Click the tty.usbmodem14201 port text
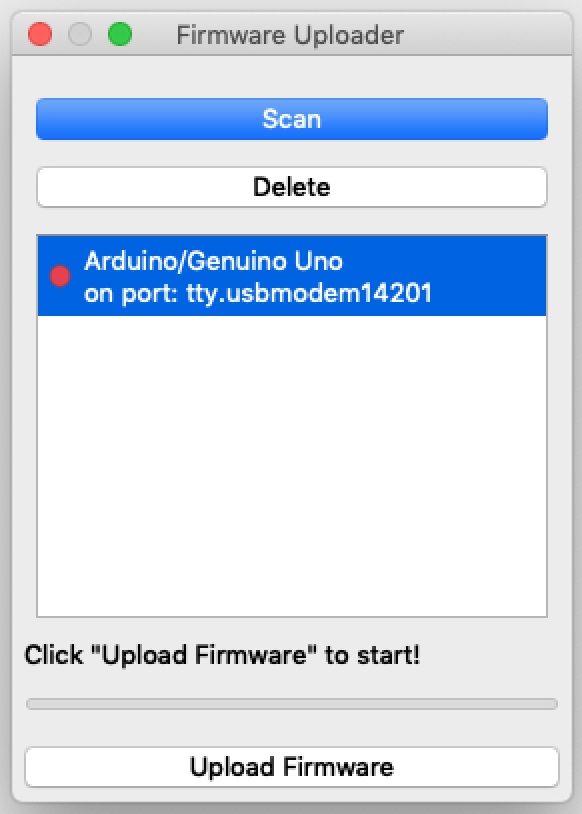This screenshot has height=814, width=582. point(309,294)
